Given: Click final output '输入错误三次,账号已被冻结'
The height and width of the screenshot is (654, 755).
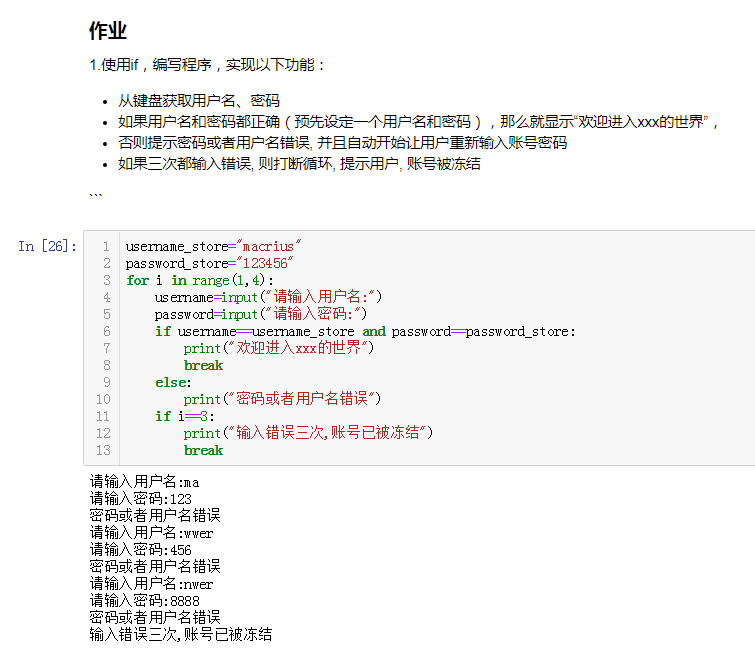Looking at the screenshot, I should (x=181, y=634).
